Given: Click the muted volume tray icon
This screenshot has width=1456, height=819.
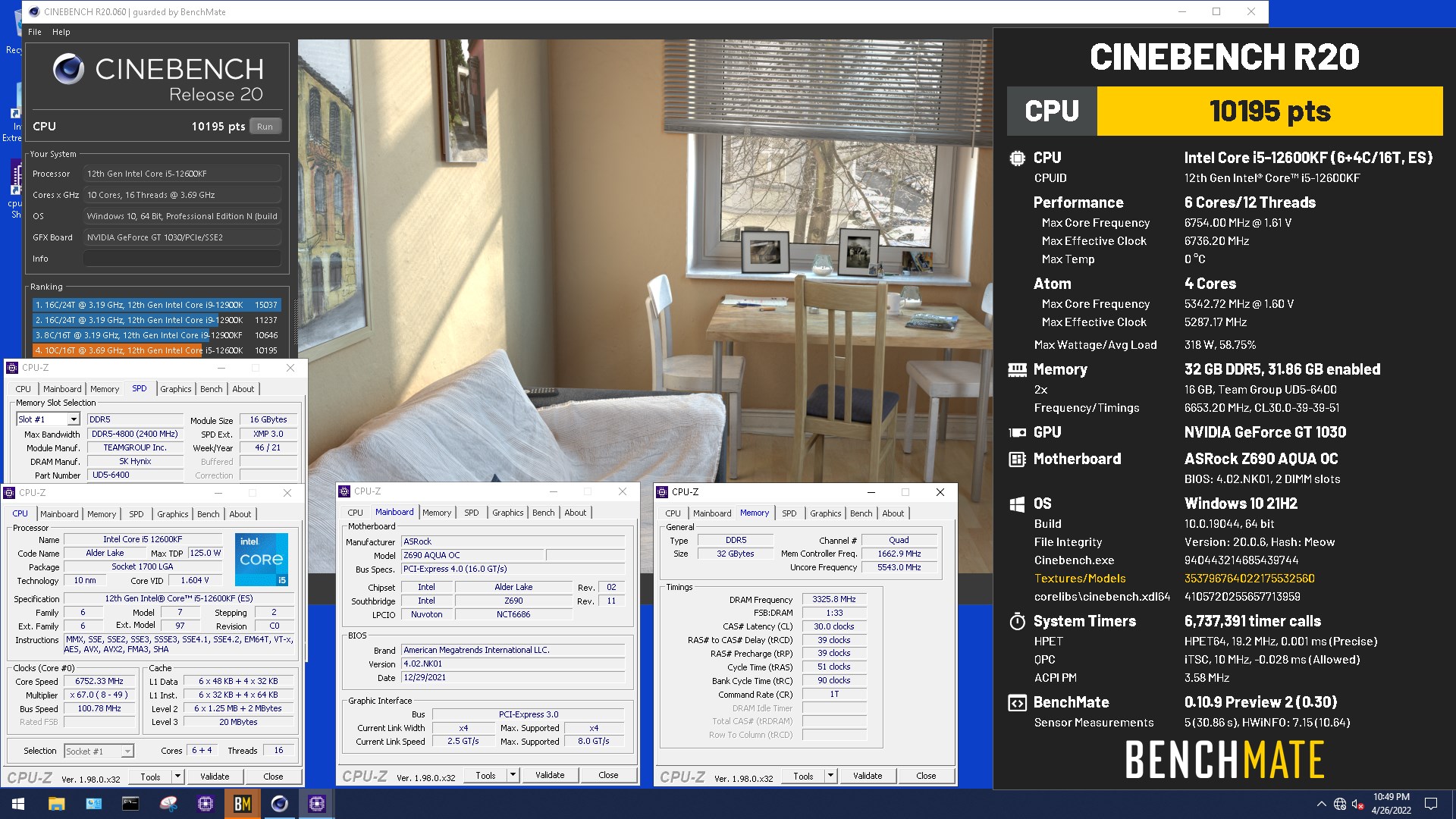Looking at the screenshot, I should click(1358, 804).
